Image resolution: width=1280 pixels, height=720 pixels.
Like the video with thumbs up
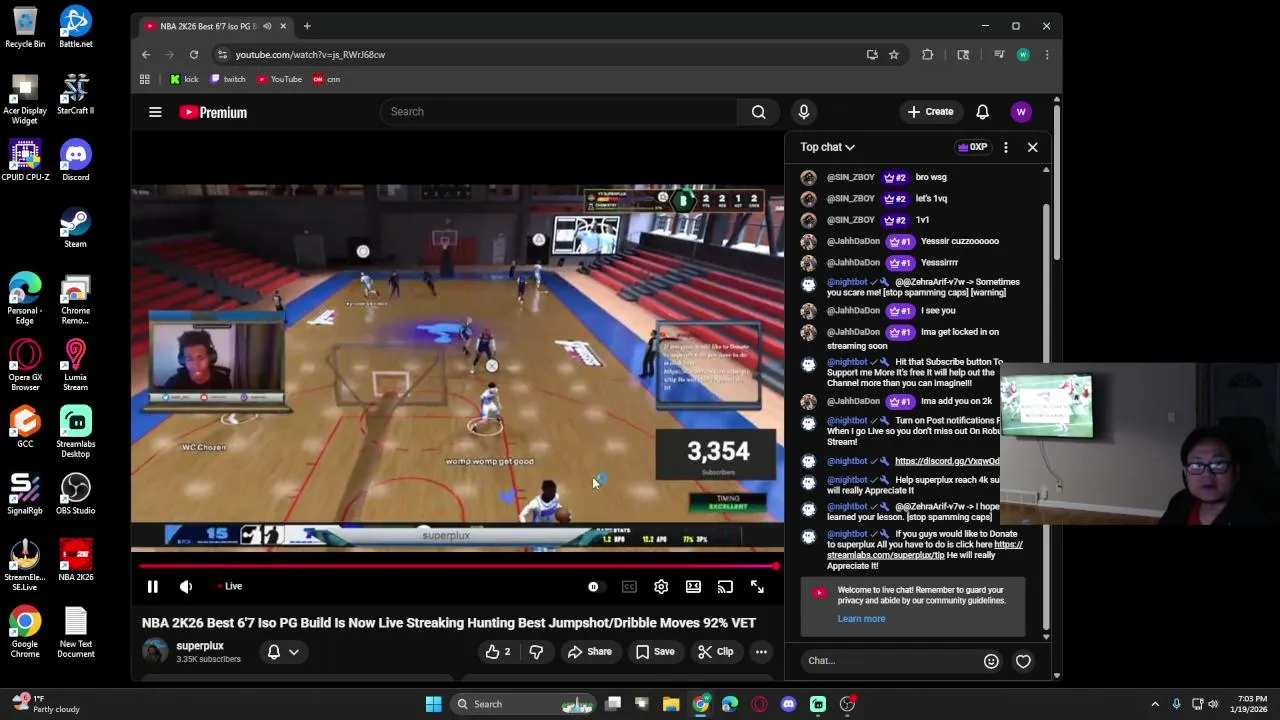click(498, 652)
